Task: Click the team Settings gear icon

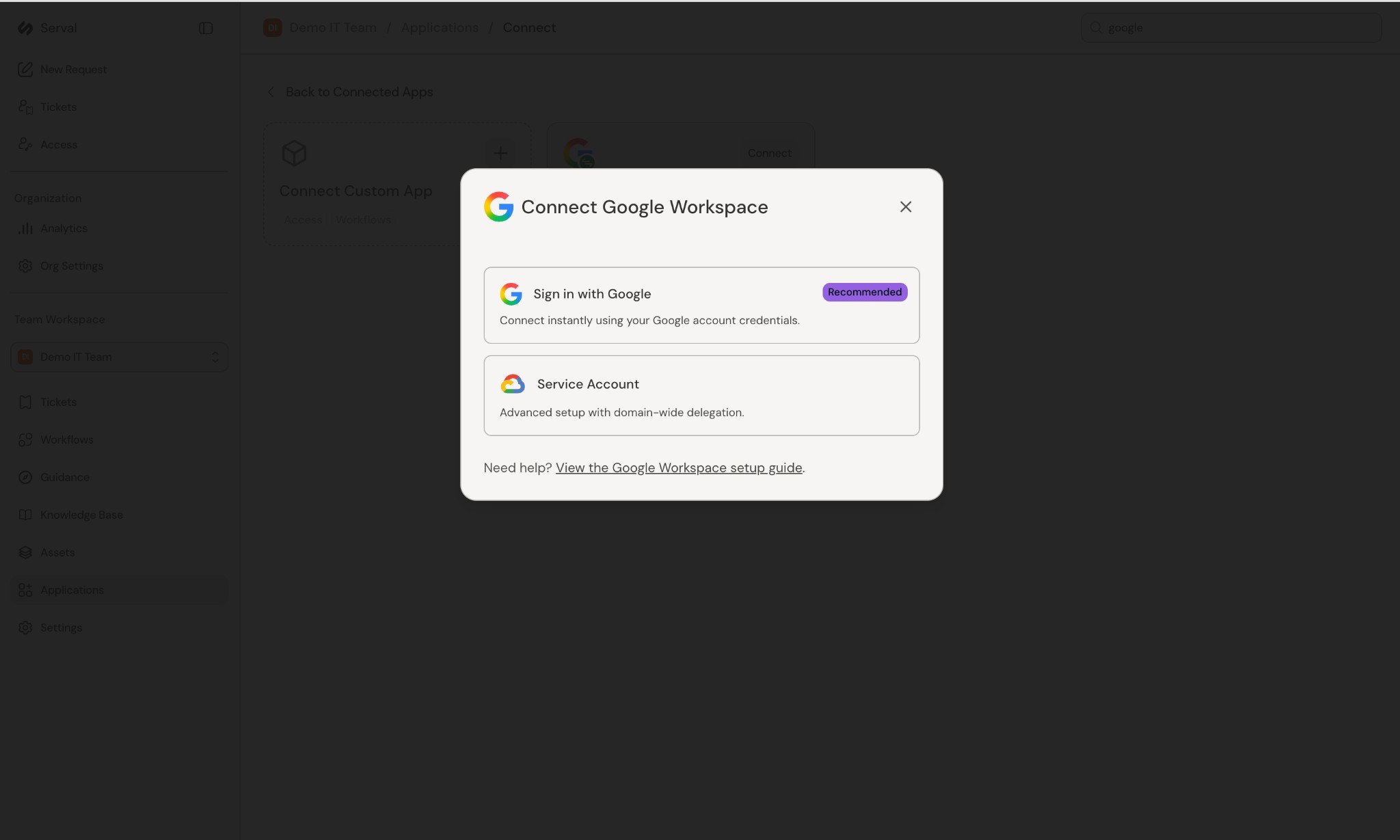Action: pyautogui.click(x=25, y=627)
